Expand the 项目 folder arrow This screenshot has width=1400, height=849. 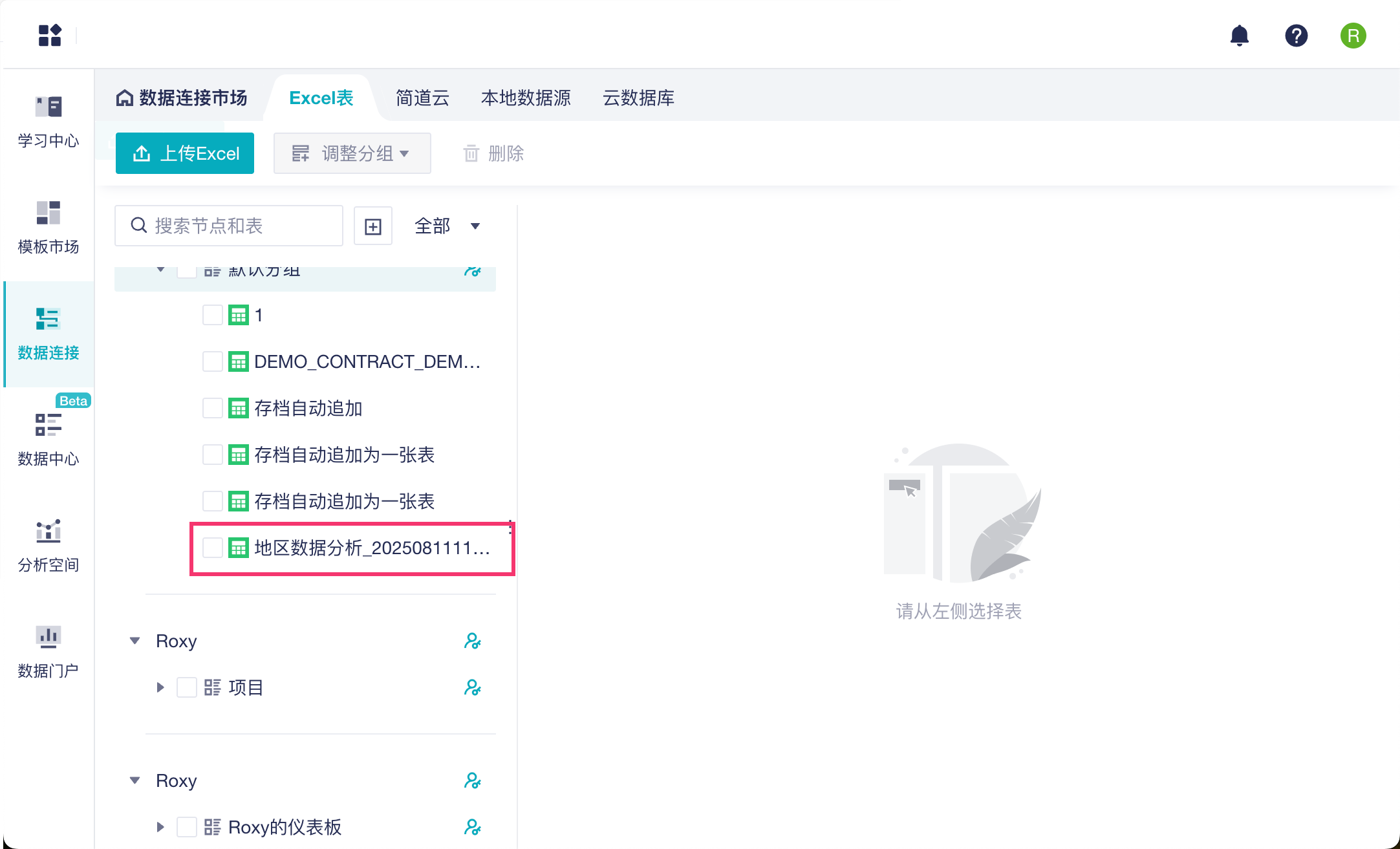click(x=160, y=687)
